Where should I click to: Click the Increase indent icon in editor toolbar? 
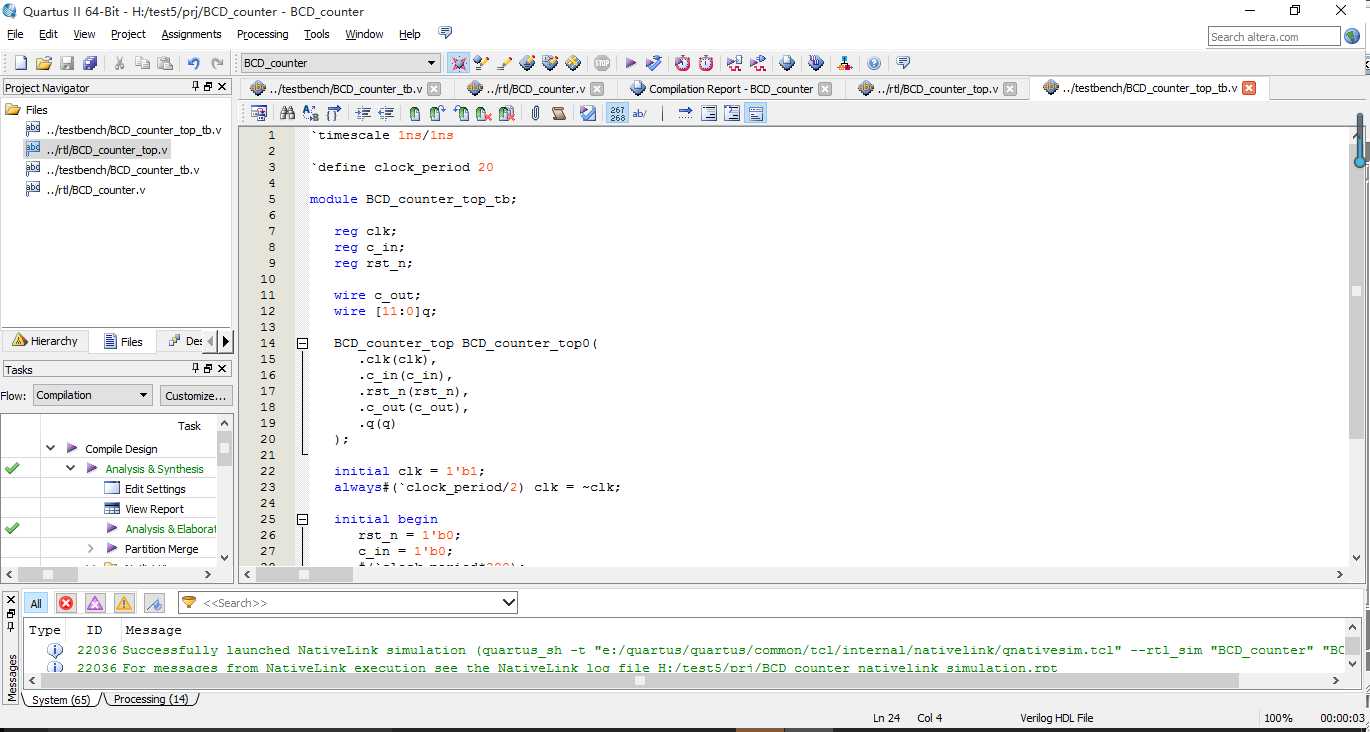(x=363, y=113)
